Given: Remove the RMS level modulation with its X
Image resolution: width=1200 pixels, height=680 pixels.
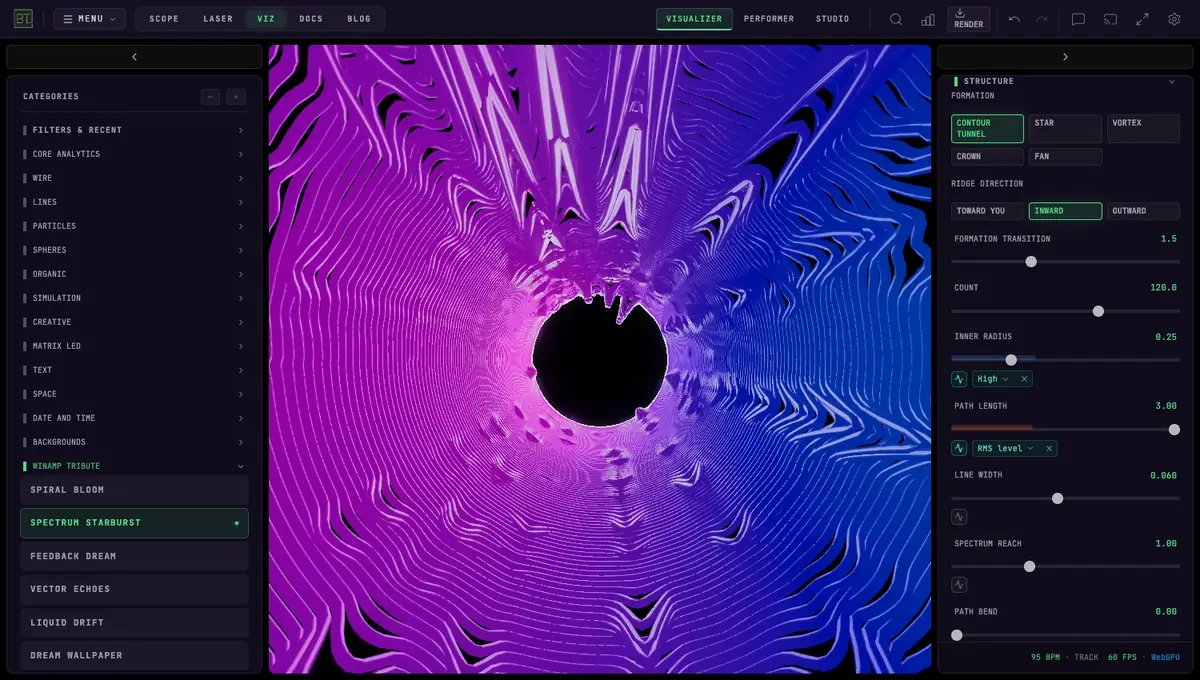Looking at the screenshot, I should 1049,448.
